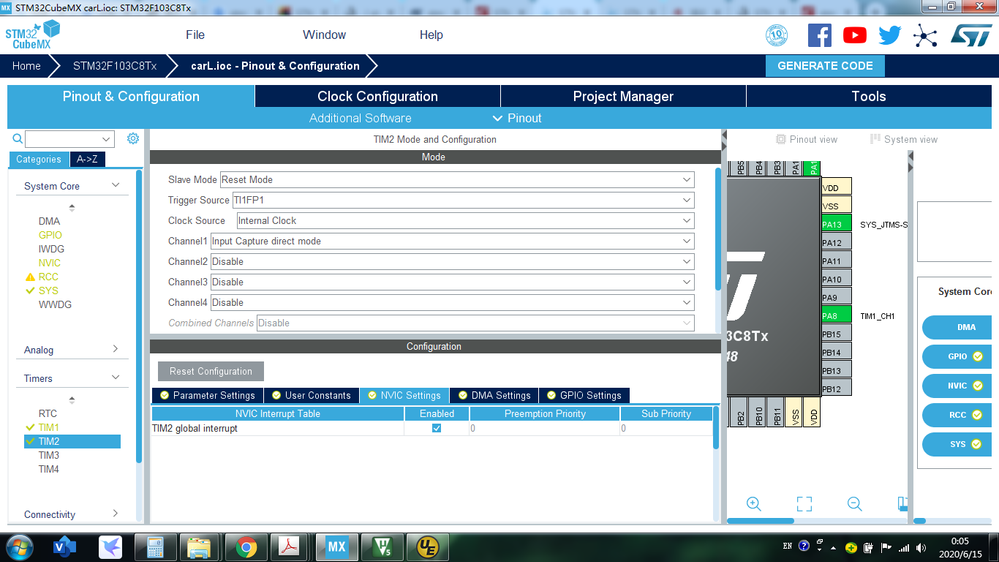
Task: Fit the chip view to the panel
Action: pos(804,504)
